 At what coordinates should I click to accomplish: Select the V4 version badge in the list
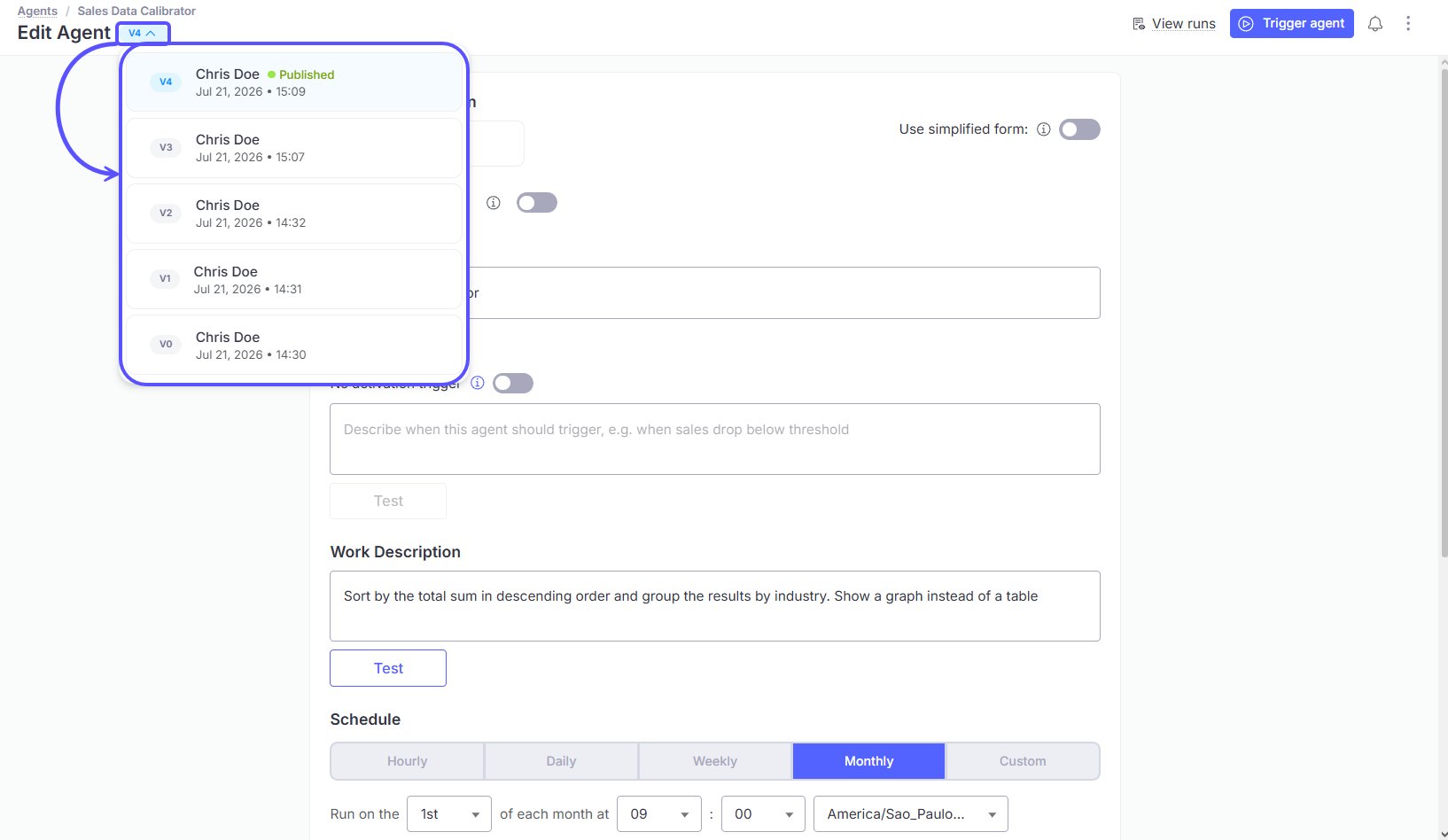[166, 82]
